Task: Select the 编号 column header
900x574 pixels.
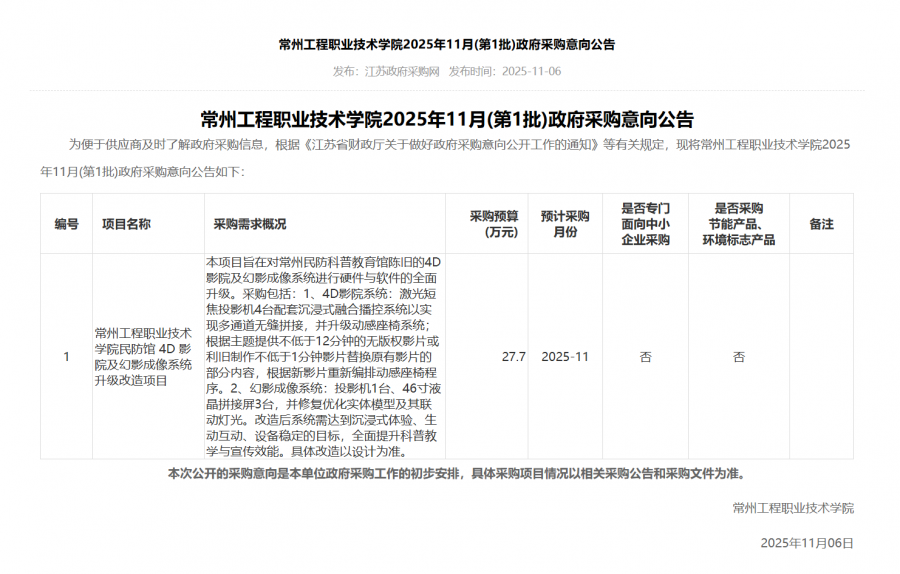Action: point(66,224)
